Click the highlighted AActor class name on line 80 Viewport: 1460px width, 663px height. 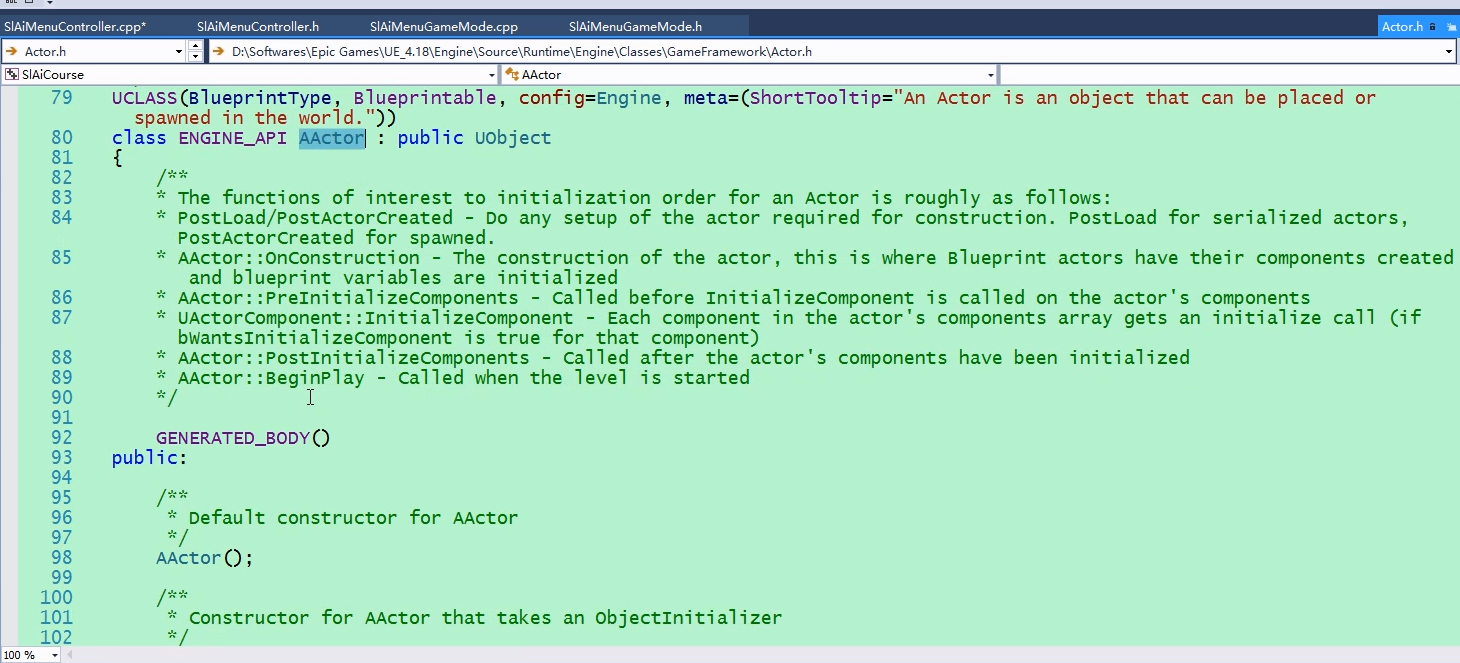pos(332,138)
